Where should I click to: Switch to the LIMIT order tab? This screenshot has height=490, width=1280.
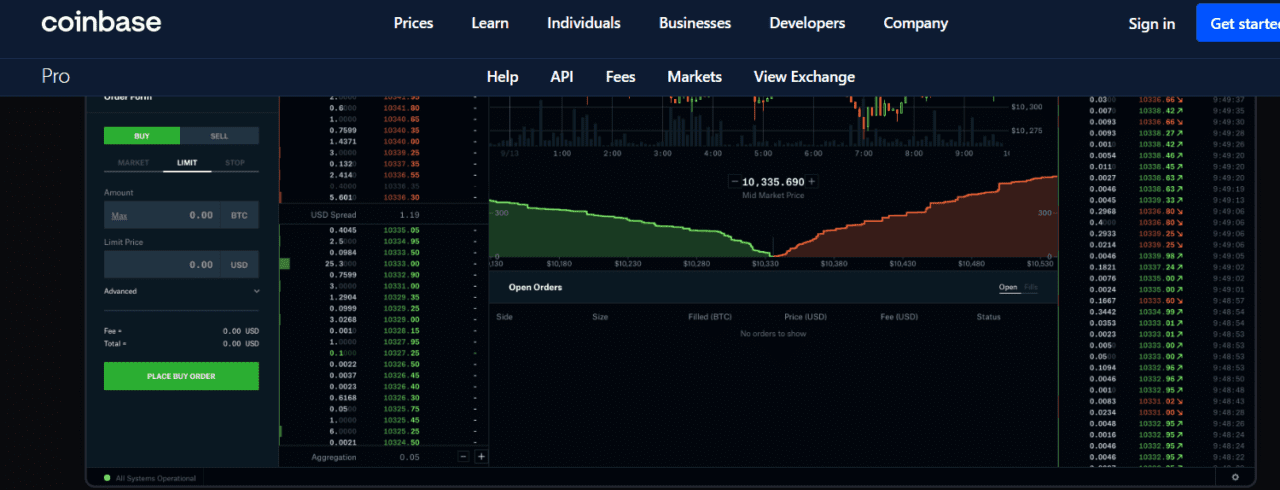click(x=187, y=162)
